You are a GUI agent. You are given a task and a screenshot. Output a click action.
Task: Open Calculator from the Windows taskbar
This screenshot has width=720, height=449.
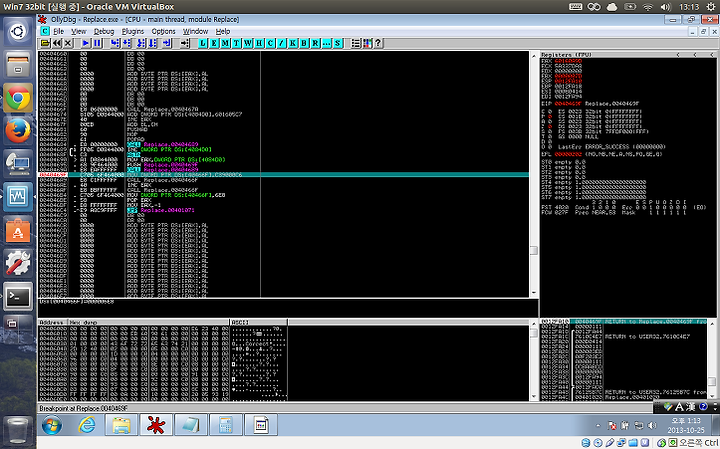(x=225, y=425)
